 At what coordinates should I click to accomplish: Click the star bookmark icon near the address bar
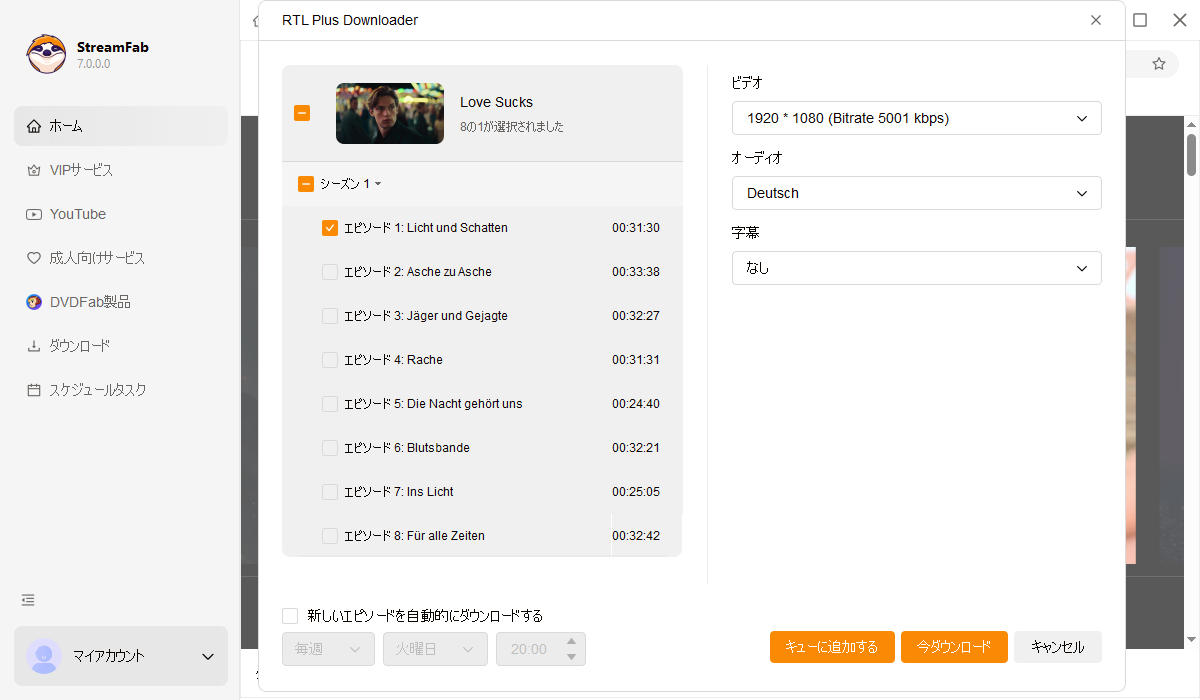1158,62
